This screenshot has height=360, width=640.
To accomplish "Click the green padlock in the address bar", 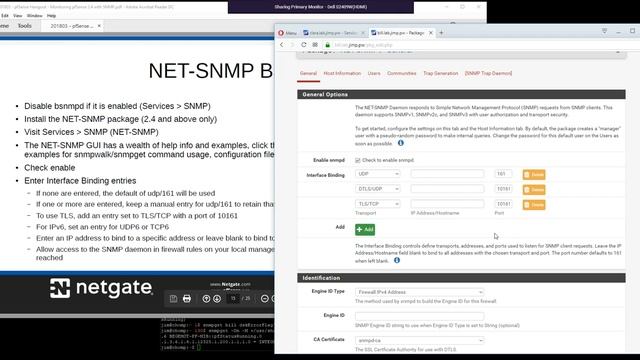I will click(x=327, y=45).
